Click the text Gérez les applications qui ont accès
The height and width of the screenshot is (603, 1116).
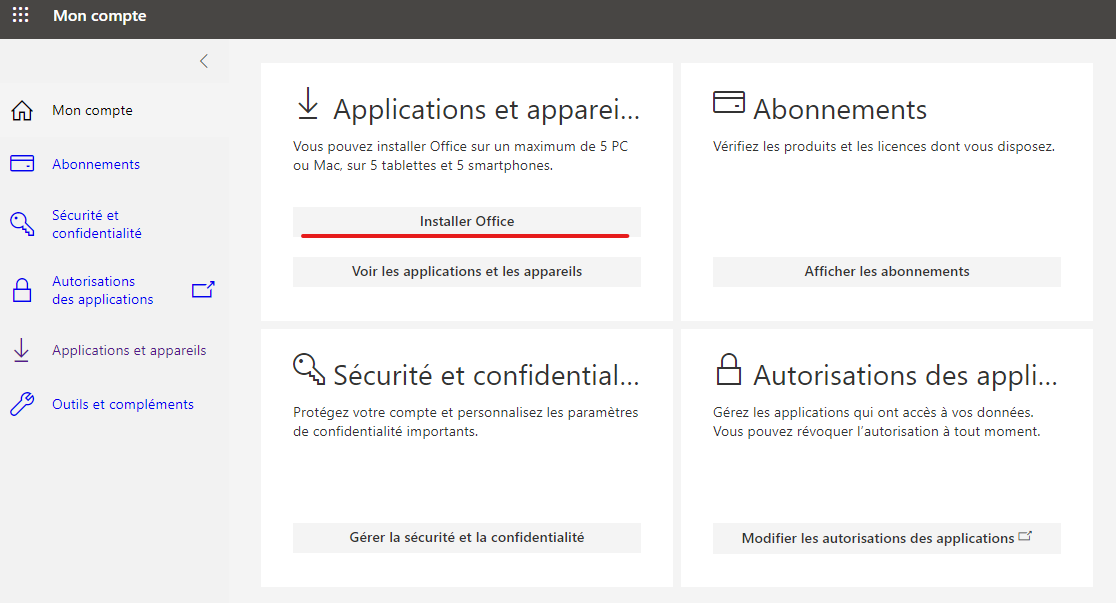tap(877, 421)
